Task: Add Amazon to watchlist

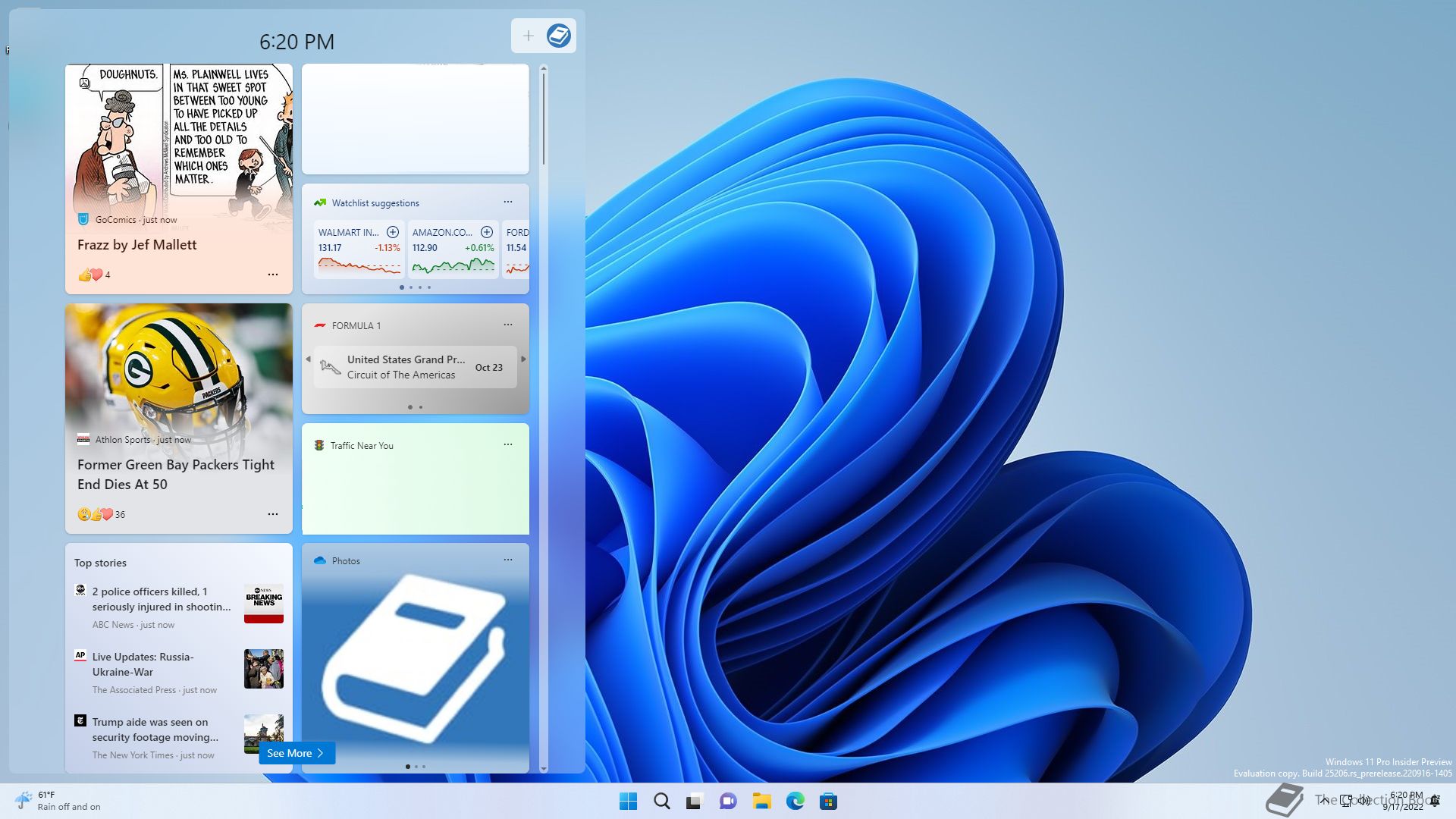Action: coord(487,232)
